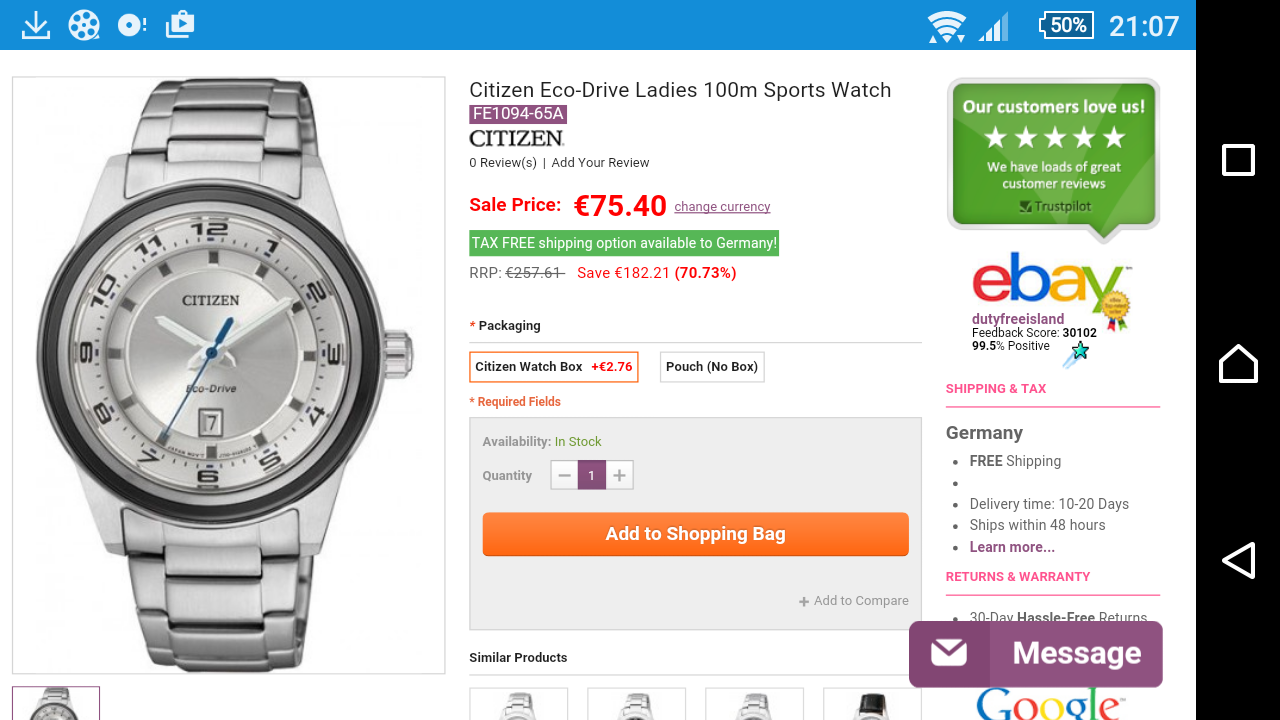Select Pouch (No Box) packaging option
Screen dimensions: 1280x720
[x=712, y=367]
